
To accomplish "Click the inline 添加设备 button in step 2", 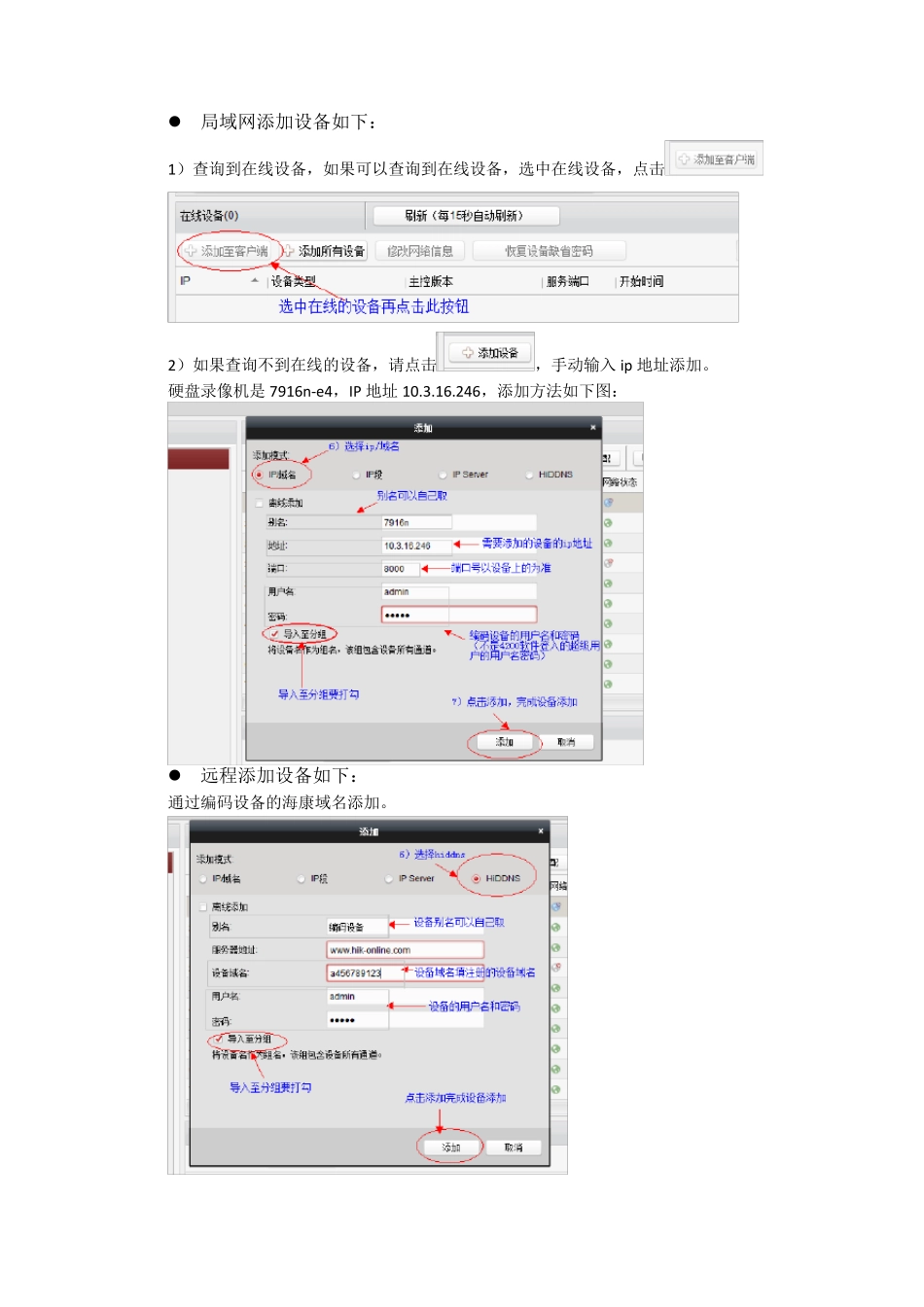I will [x=490, y=353].
